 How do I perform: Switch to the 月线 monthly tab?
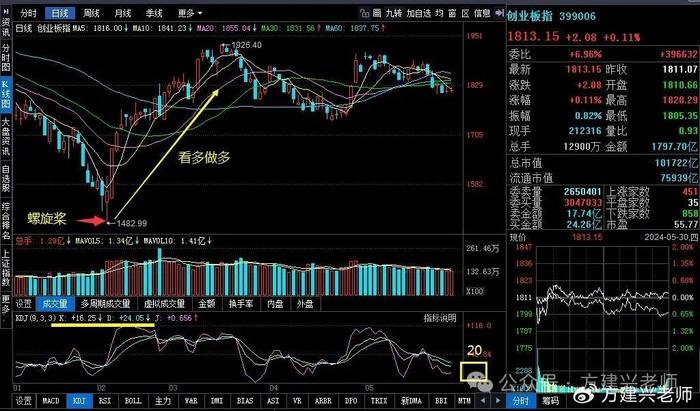(x=122, y=13)
